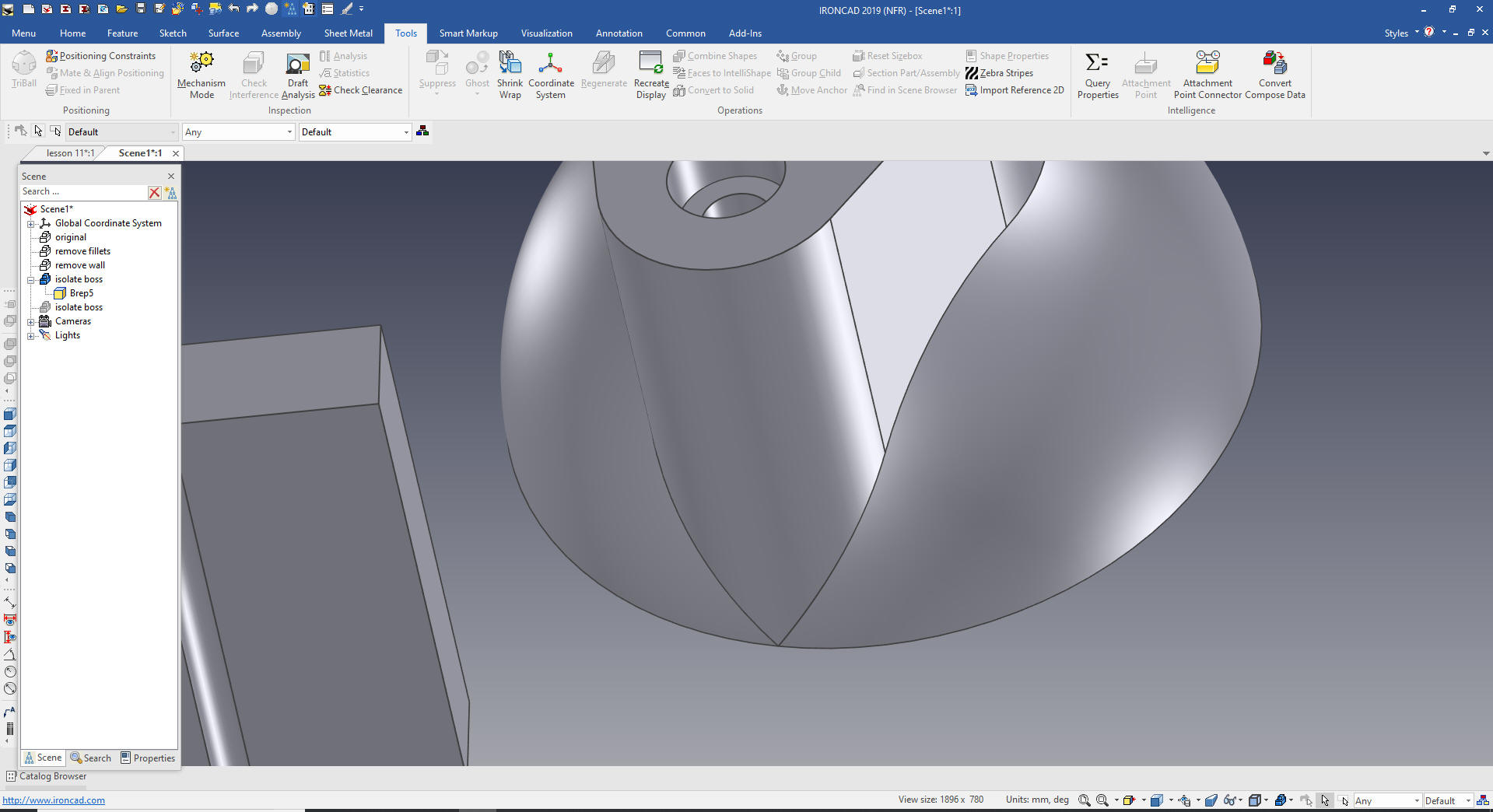
Task: Click Recreate Display icon
Action: click(650, 64)
